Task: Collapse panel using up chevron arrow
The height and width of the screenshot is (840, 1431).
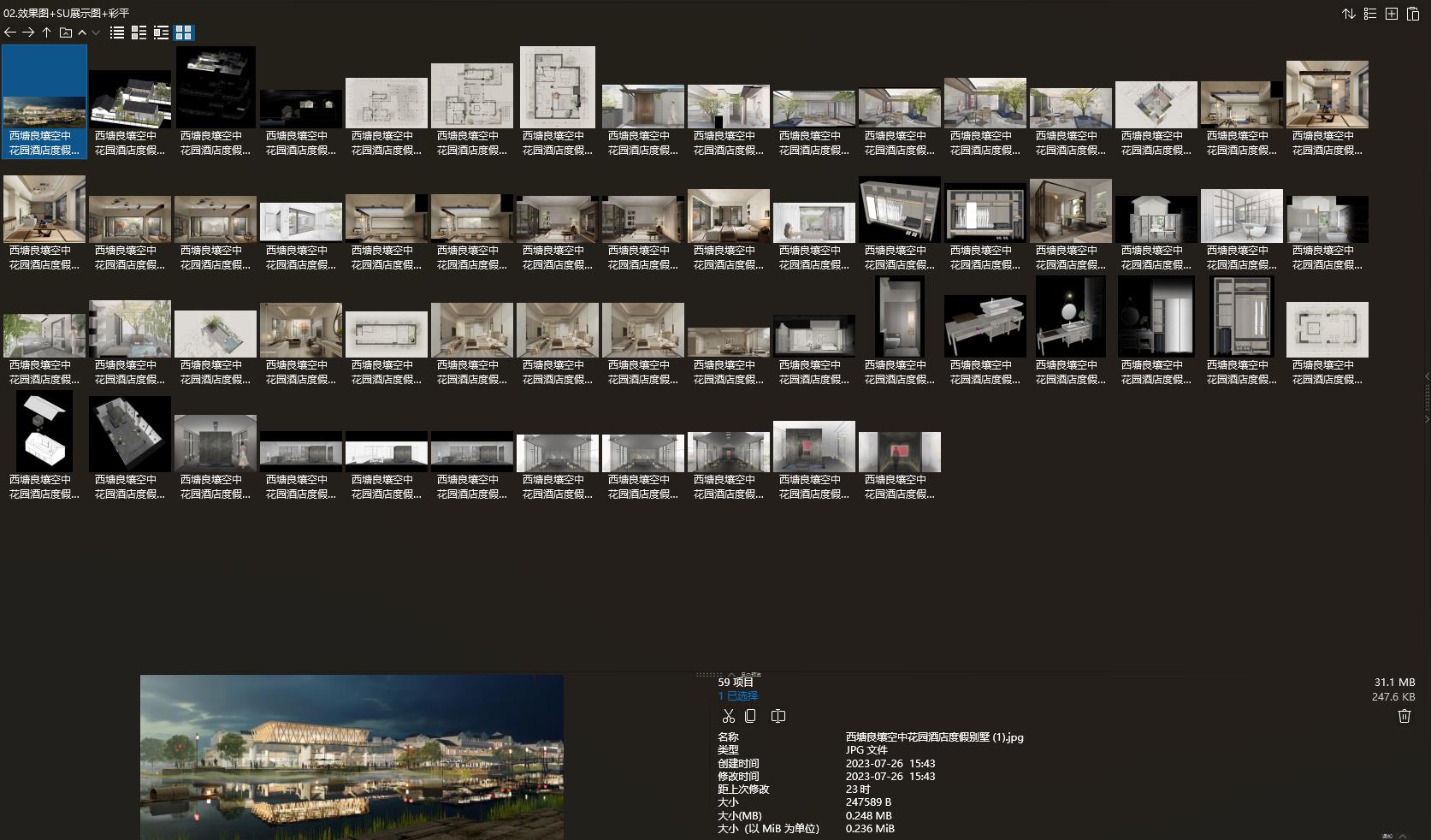Action: 81,33
